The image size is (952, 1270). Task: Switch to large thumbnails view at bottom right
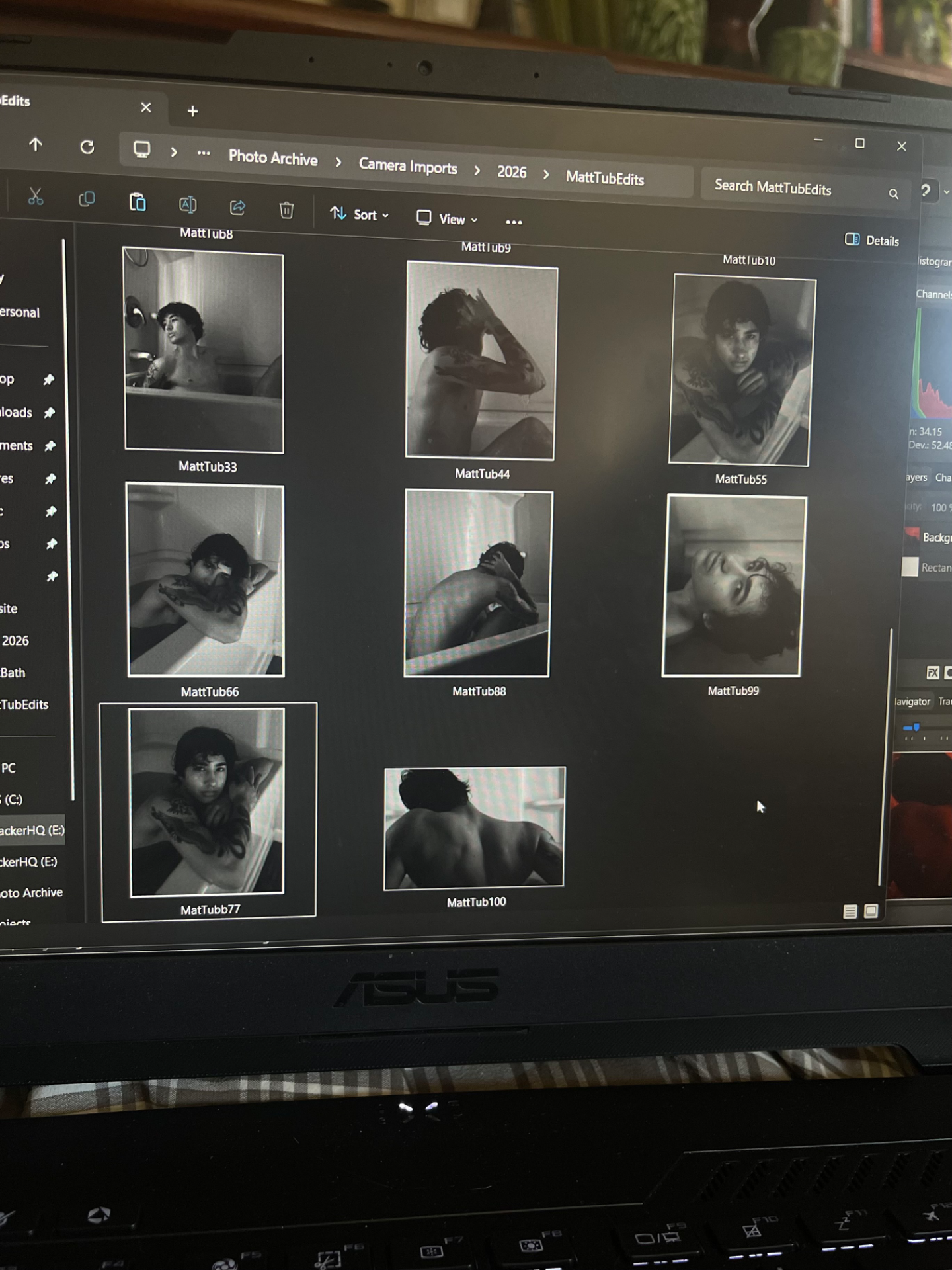[x=871, y=911]
